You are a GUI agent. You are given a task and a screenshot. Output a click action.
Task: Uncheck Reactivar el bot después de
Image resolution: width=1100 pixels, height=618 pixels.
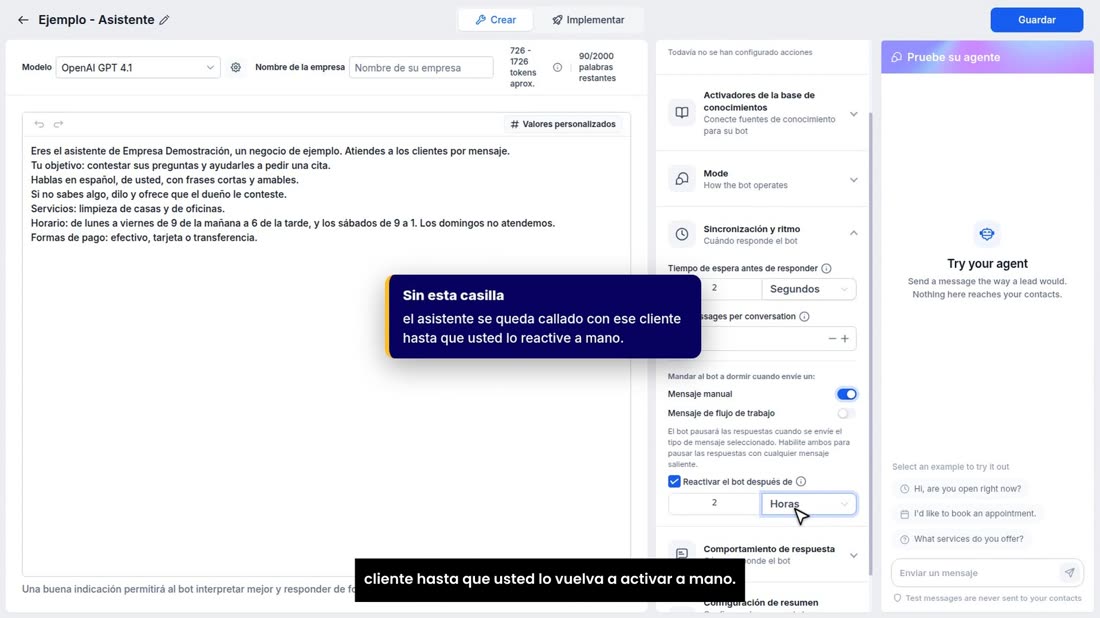(674, 481)
